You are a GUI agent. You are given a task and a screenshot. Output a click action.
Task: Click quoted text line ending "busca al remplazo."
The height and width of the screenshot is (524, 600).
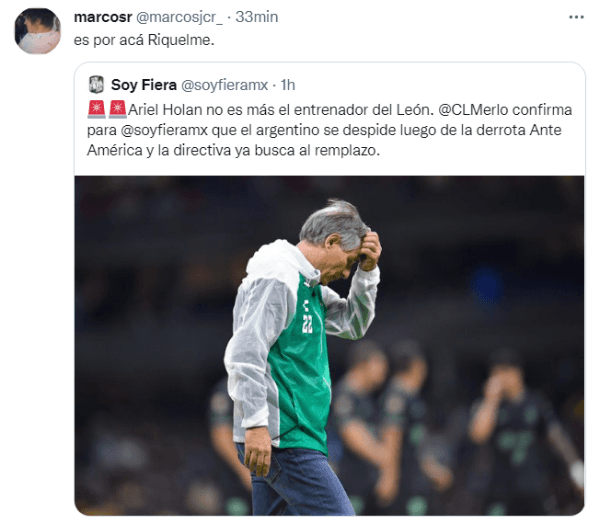click(230, 150)
